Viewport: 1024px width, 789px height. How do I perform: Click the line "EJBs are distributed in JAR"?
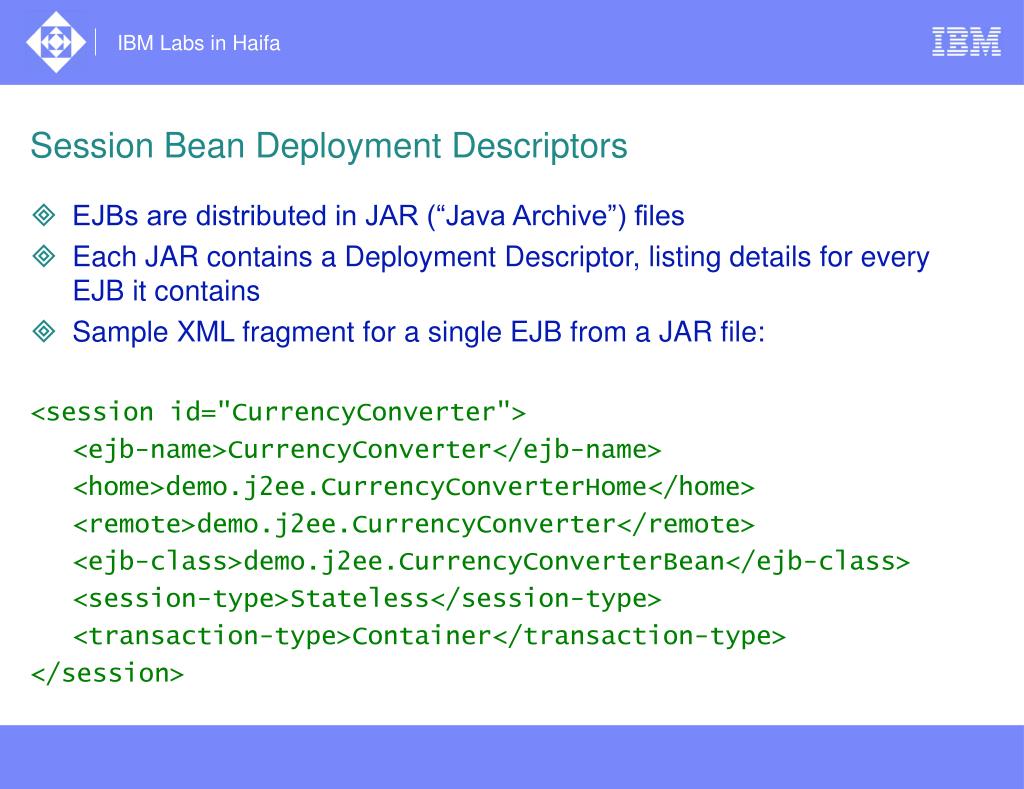(378, 216)
